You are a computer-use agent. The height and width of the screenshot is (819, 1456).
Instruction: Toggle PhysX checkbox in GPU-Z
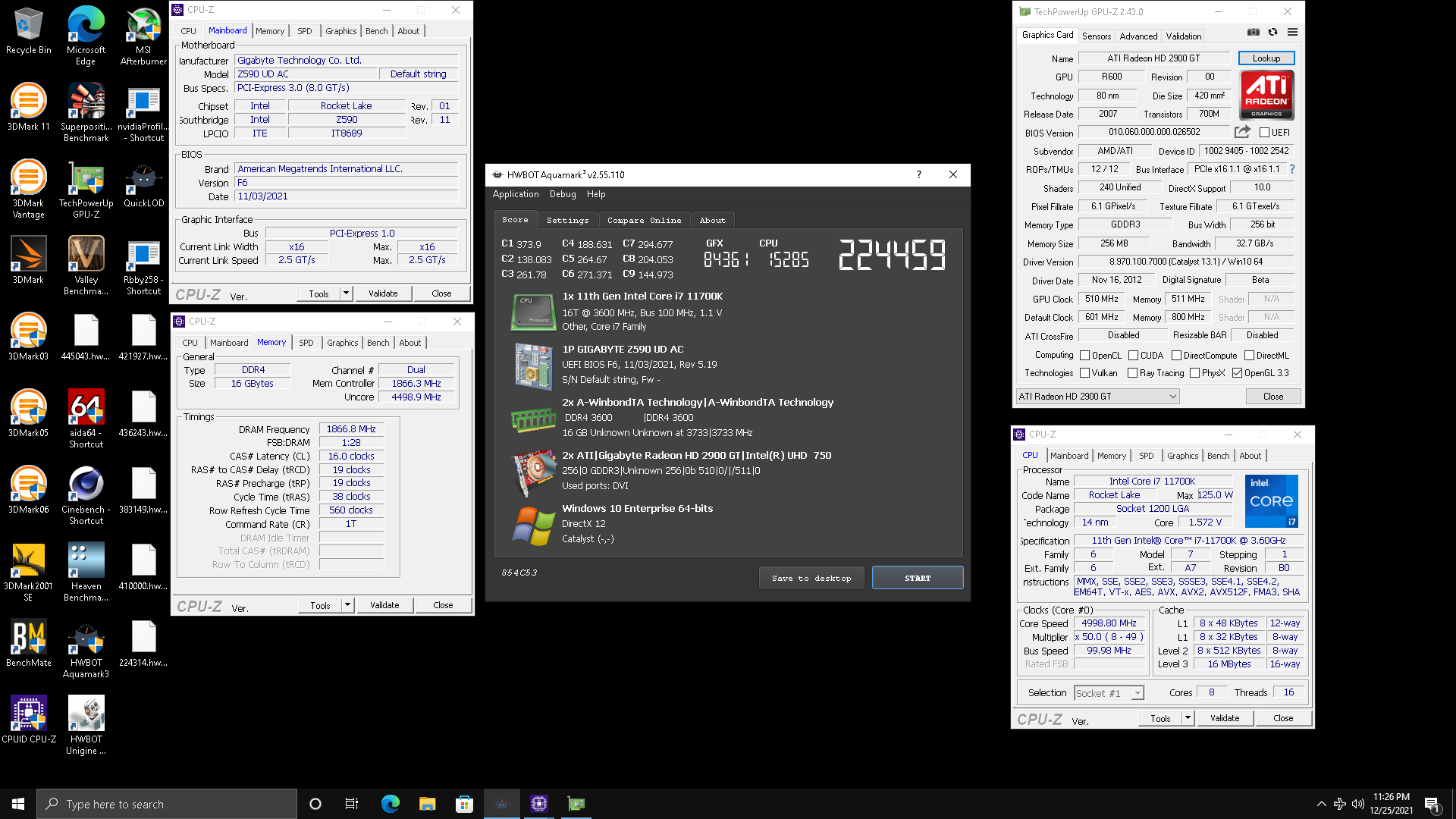click(x=1194, y=373)
